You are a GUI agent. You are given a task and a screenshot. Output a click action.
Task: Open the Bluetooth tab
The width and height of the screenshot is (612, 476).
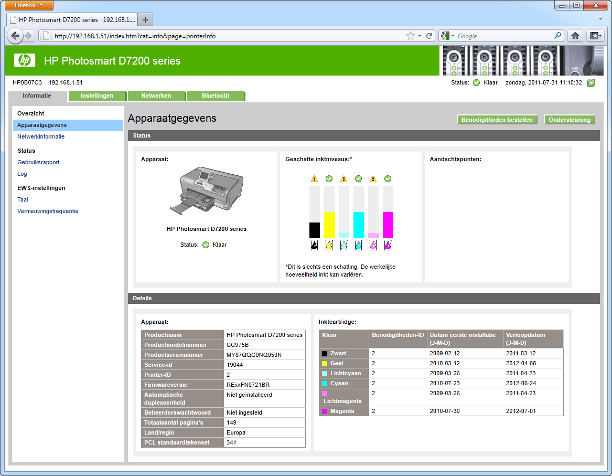(x=215, y=96)
